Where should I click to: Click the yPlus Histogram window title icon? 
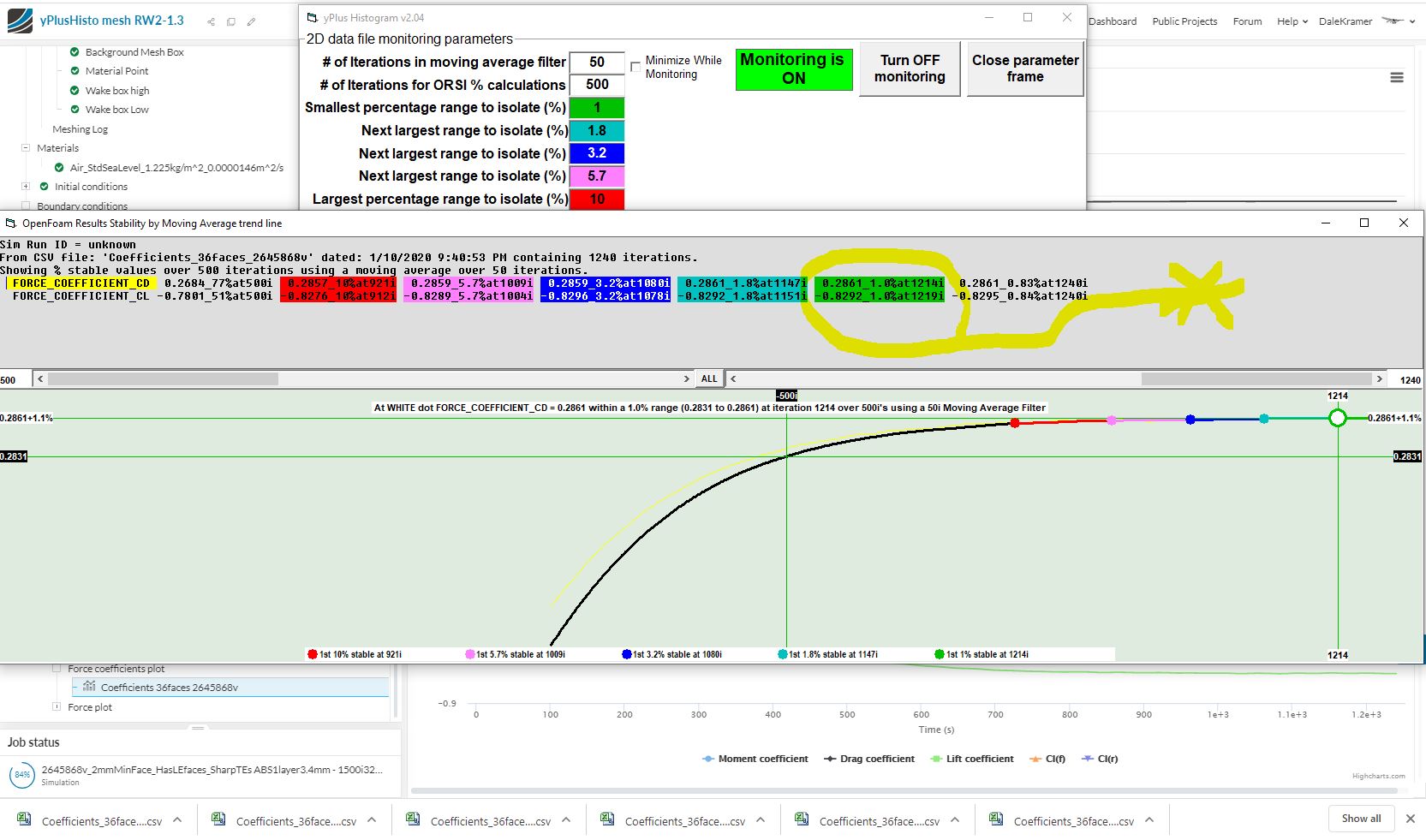pyautogui.click(x=312, y=17)
